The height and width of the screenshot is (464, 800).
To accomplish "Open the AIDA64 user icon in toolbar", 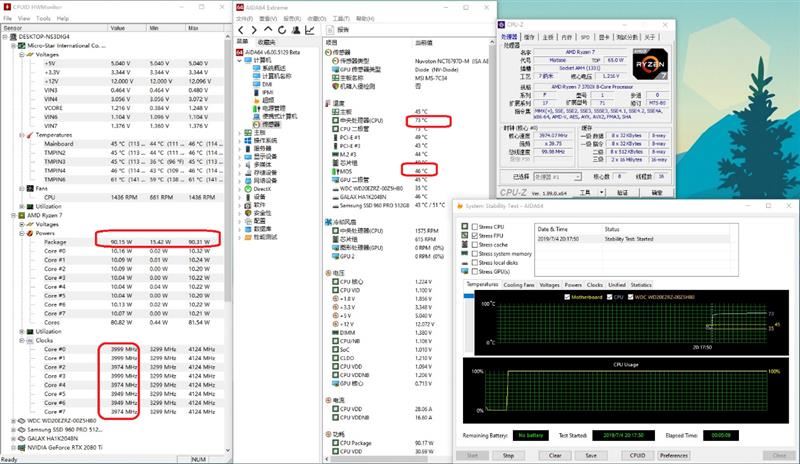I will point(295,30).
